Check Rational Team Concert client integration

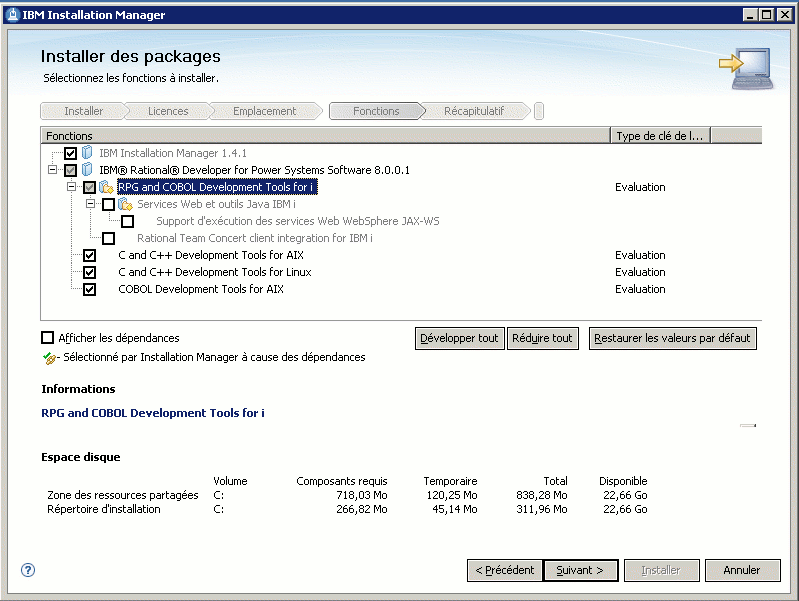click(108, 238)
